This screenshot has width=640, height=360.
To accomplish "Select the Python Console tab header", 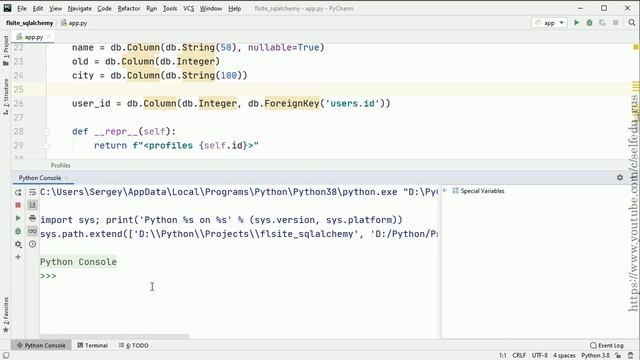I will [40, 178].
